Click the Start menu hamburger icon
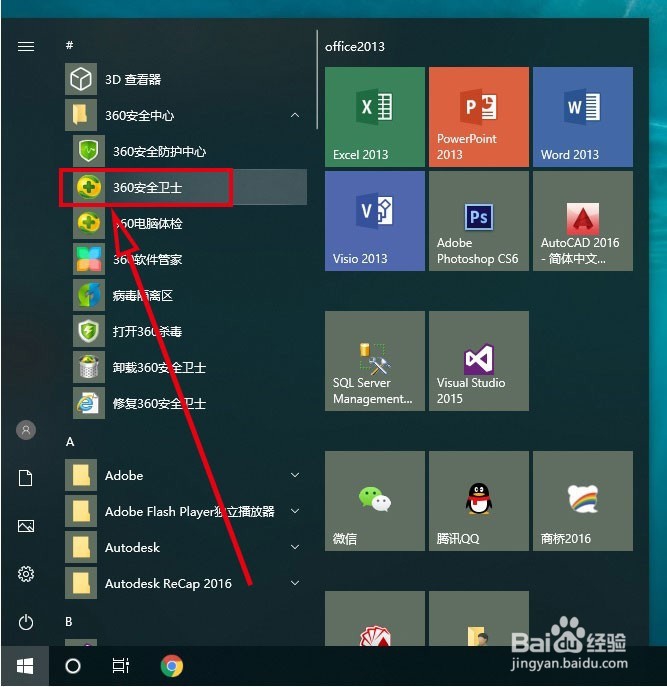 pos(26,46)
